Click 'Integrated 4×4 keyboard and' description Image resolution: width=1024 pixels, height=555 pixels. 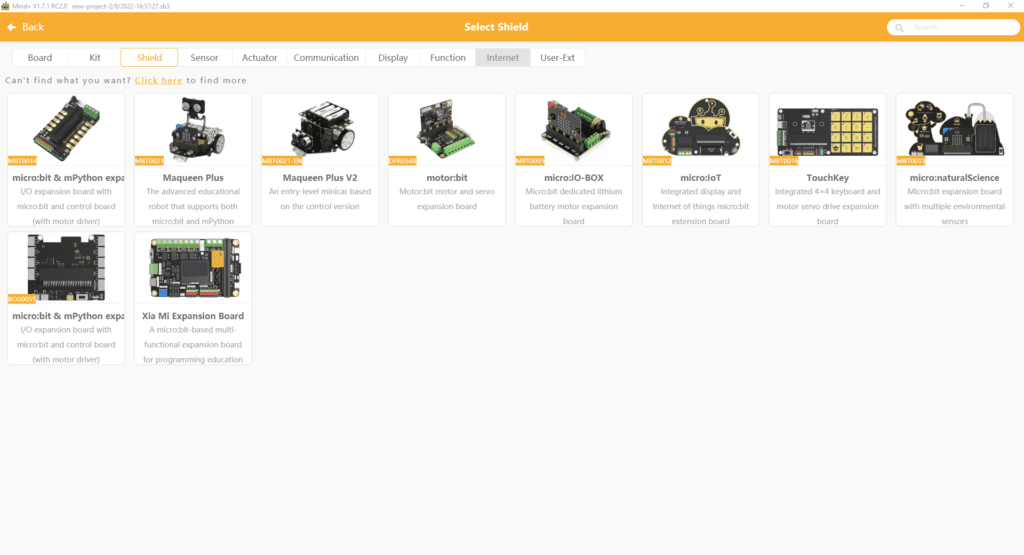(827, 192)
